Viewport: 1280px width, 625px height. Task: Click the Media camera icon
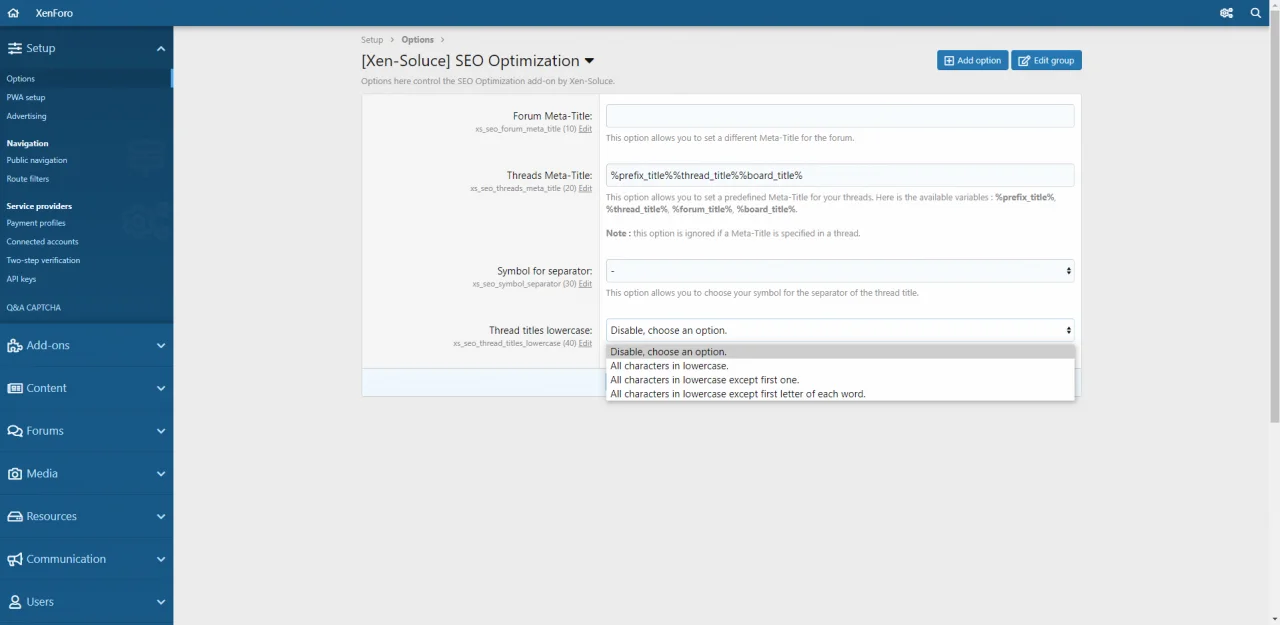(x=14, y=474)
